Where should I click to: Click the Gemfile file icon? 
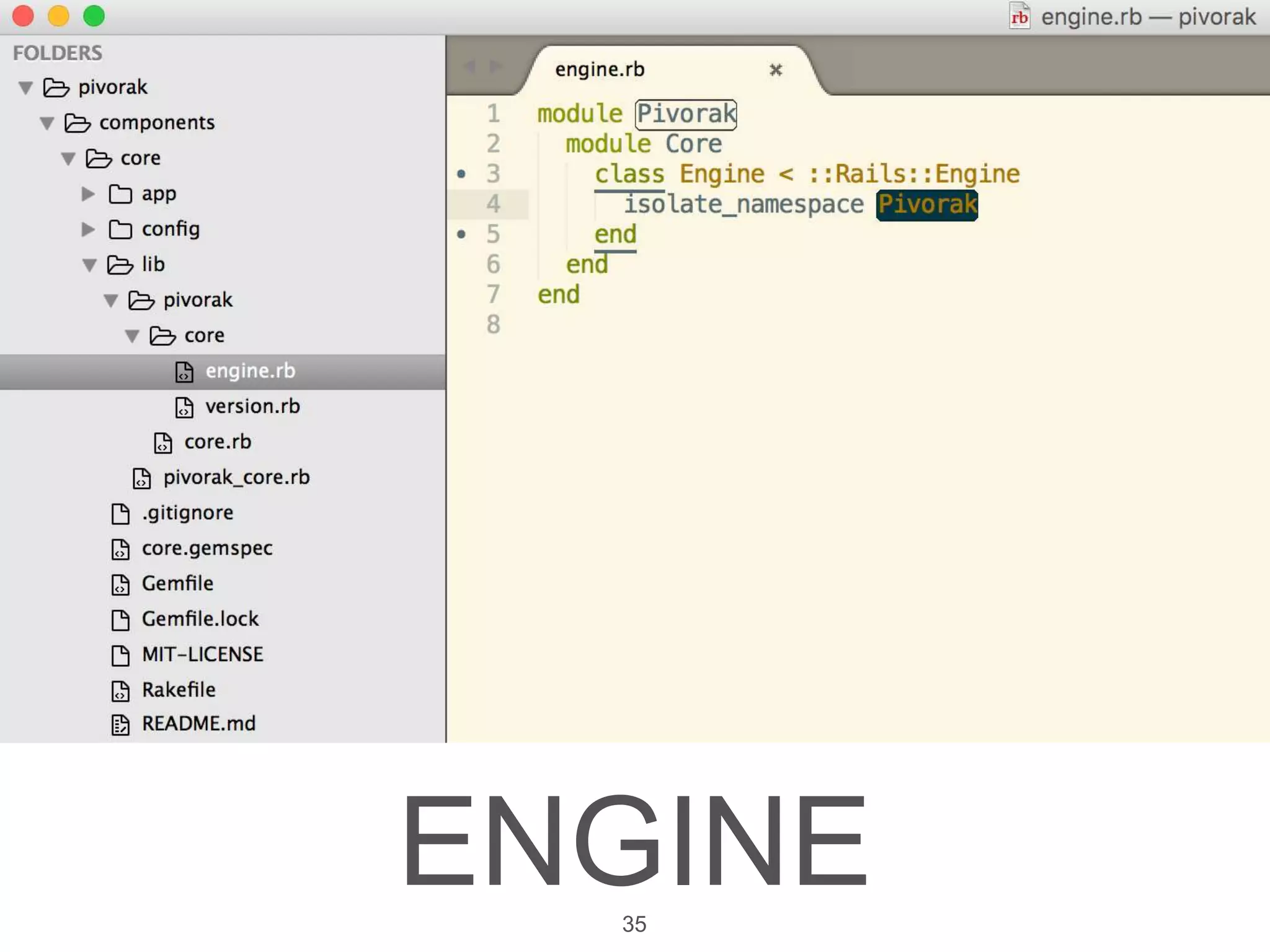point(120,584)
